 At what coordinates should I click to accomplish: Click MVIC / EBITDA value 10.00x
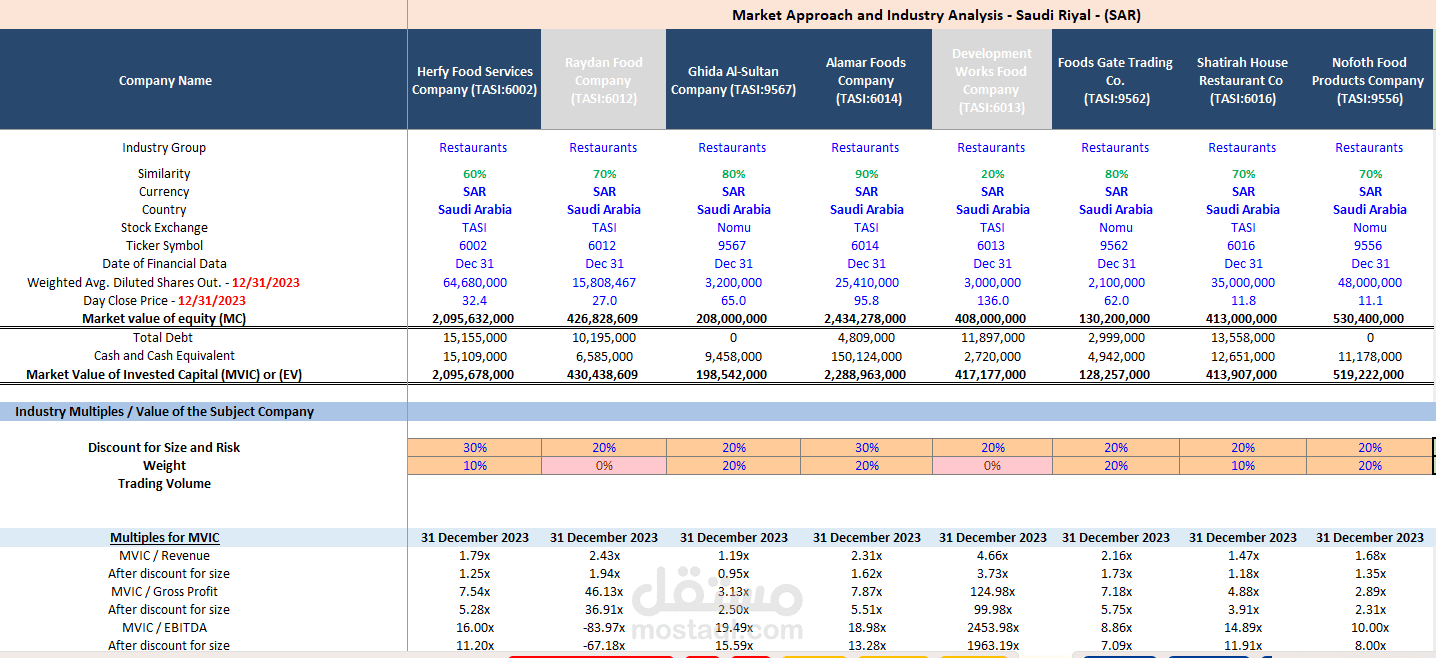(1368, 628)
